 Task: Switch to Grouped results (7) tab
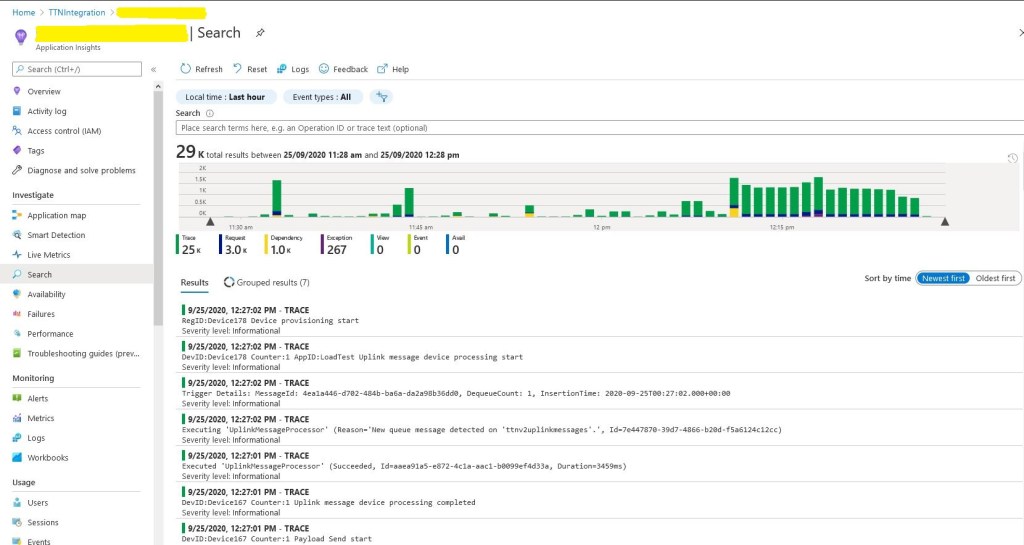pyautogui.click(x=266, y=283)
